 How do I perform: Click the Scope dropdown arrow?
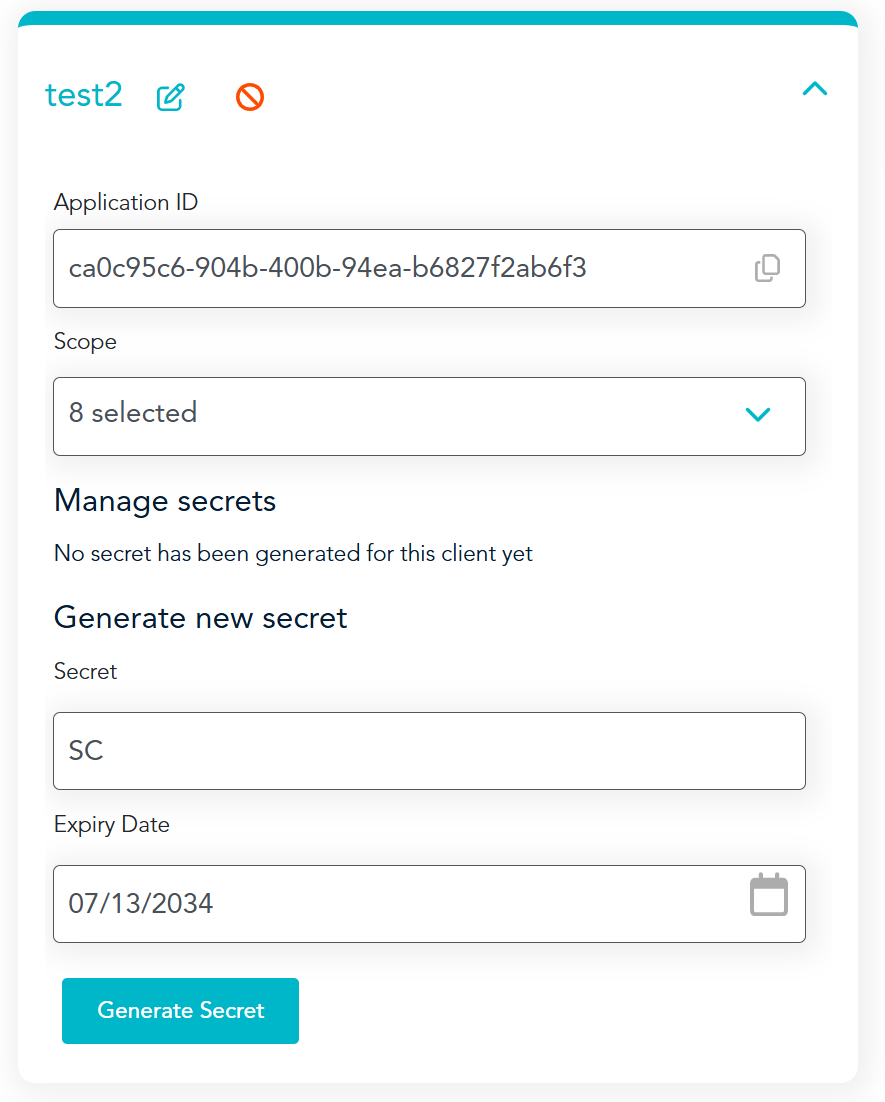pos(758,415)
